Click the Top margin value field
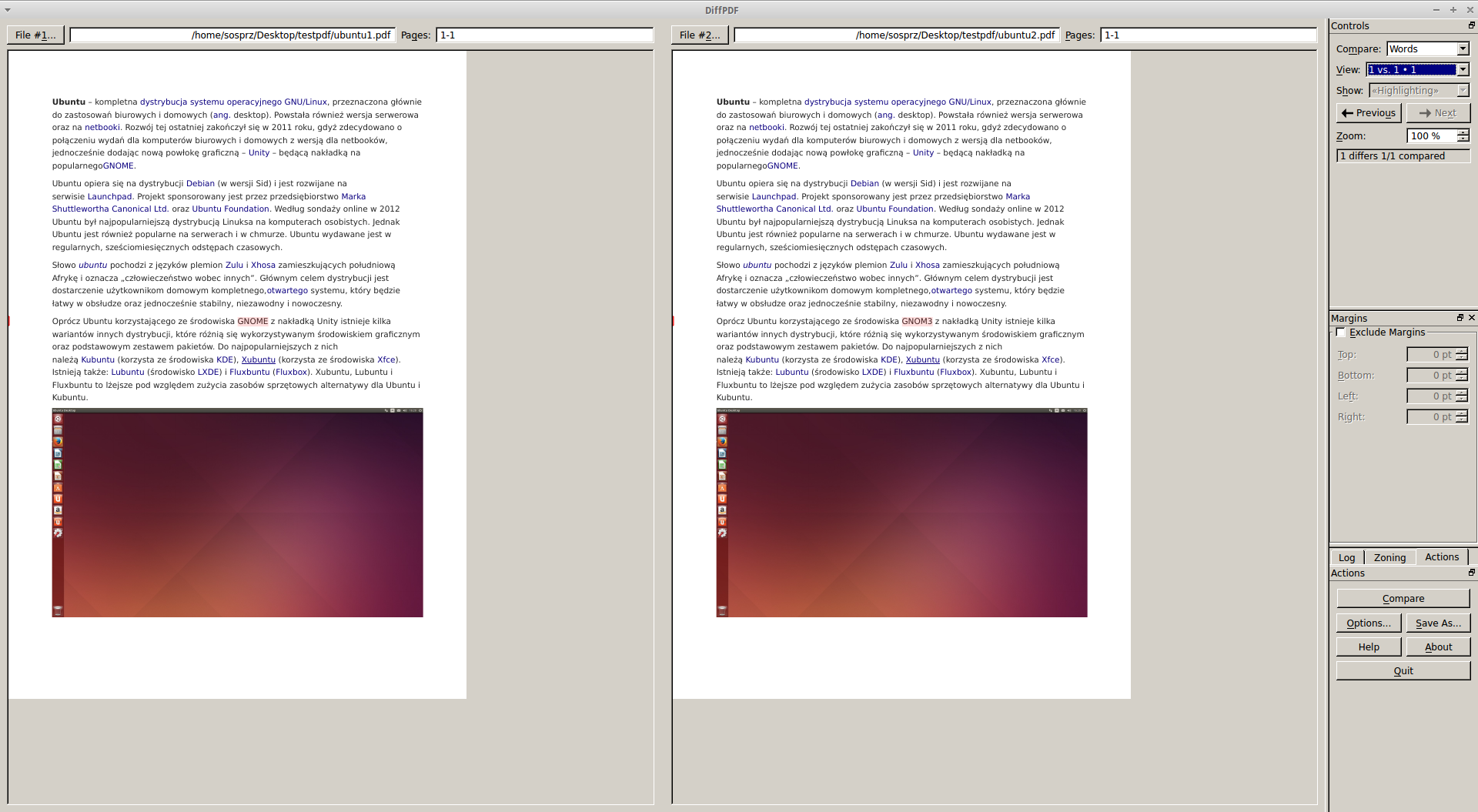The image size is (1478, 812). pos(1431,355)
